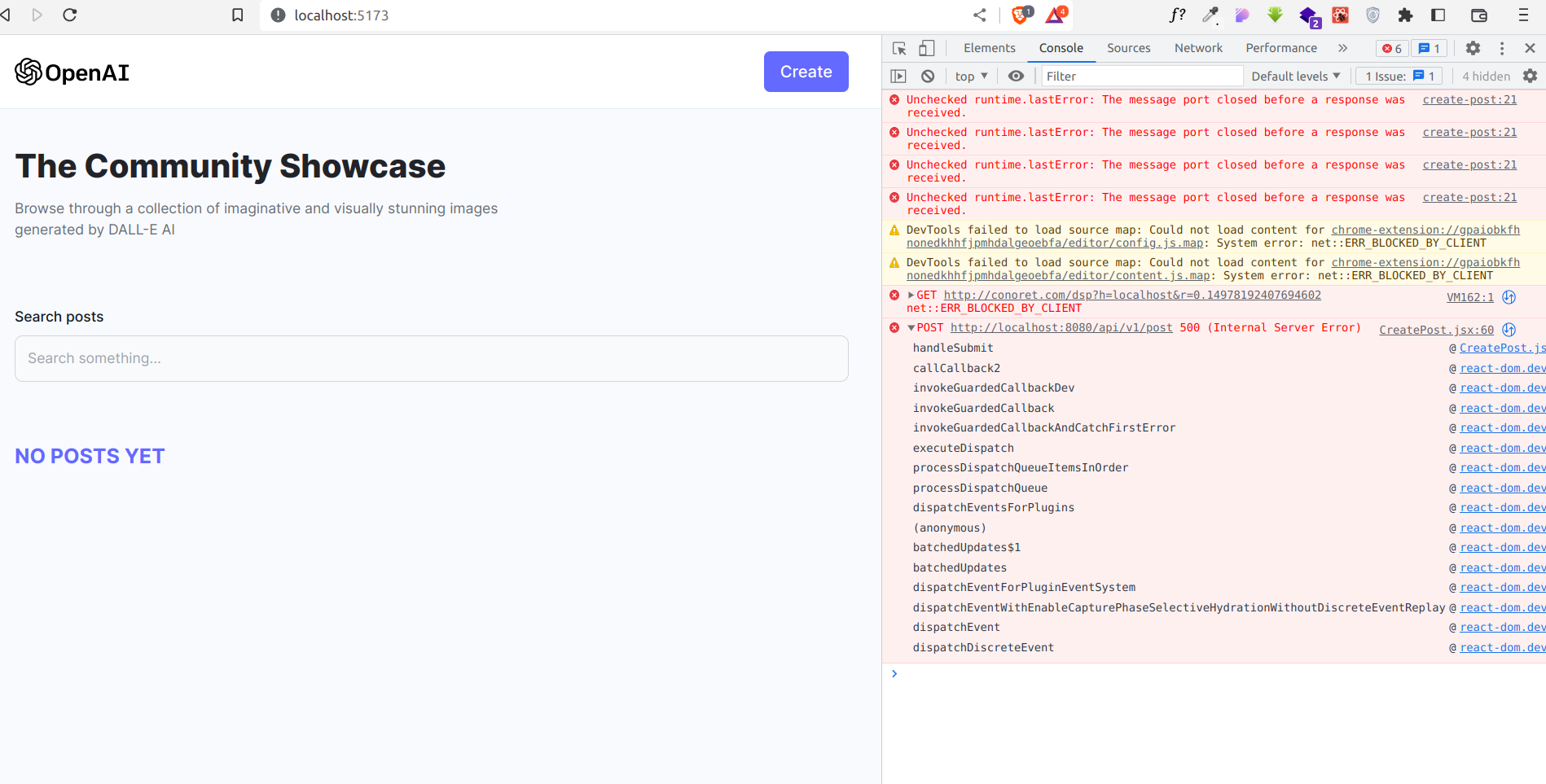Click the 1 Issue button in console toolbar
1546x784 pixels.
pyautogui.click(x=1399, y=76)
